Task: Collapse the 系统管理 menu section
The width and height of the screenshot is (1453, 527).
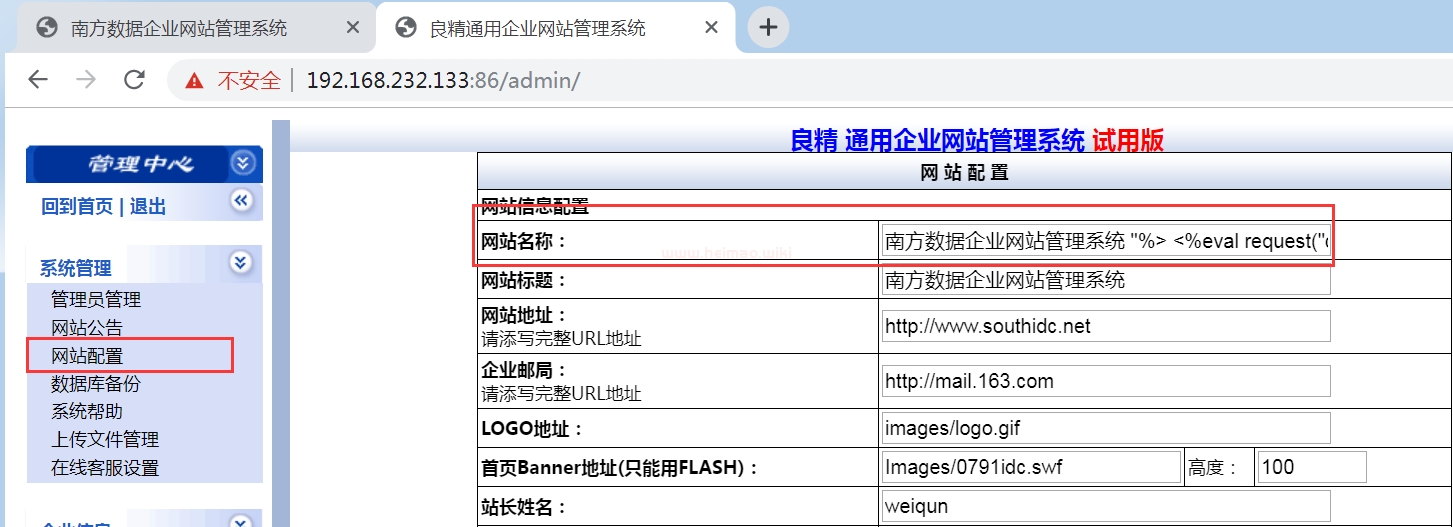Action: (240, 263)
